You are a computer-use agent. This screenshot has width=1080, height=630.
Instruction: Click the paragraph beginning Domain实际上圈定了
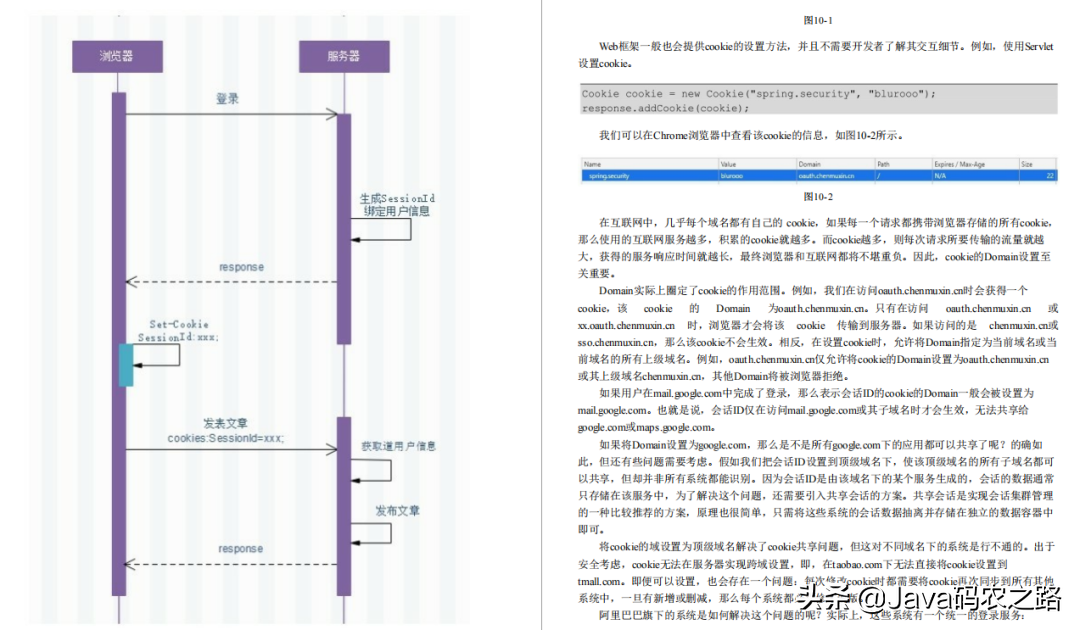[x=818, y=333]
